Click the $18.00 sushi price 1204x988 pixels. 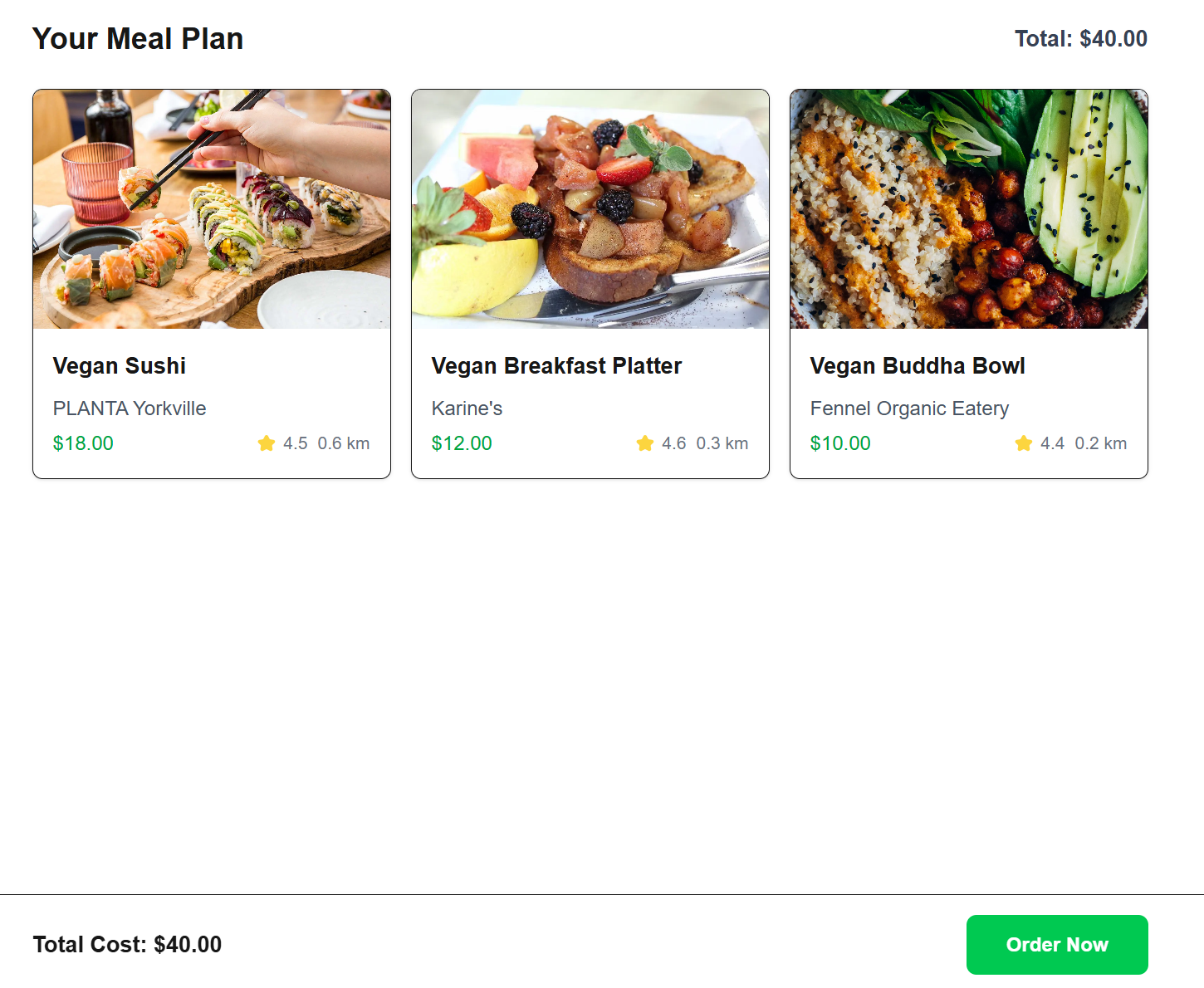(83, 443)
